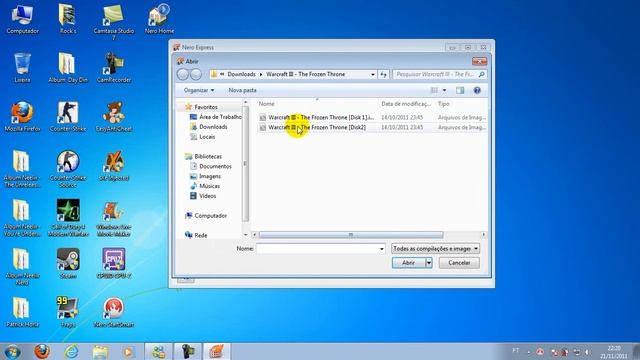640x360 pixels.
Task: Click the change view icon
Action: (x=434, y=90)
